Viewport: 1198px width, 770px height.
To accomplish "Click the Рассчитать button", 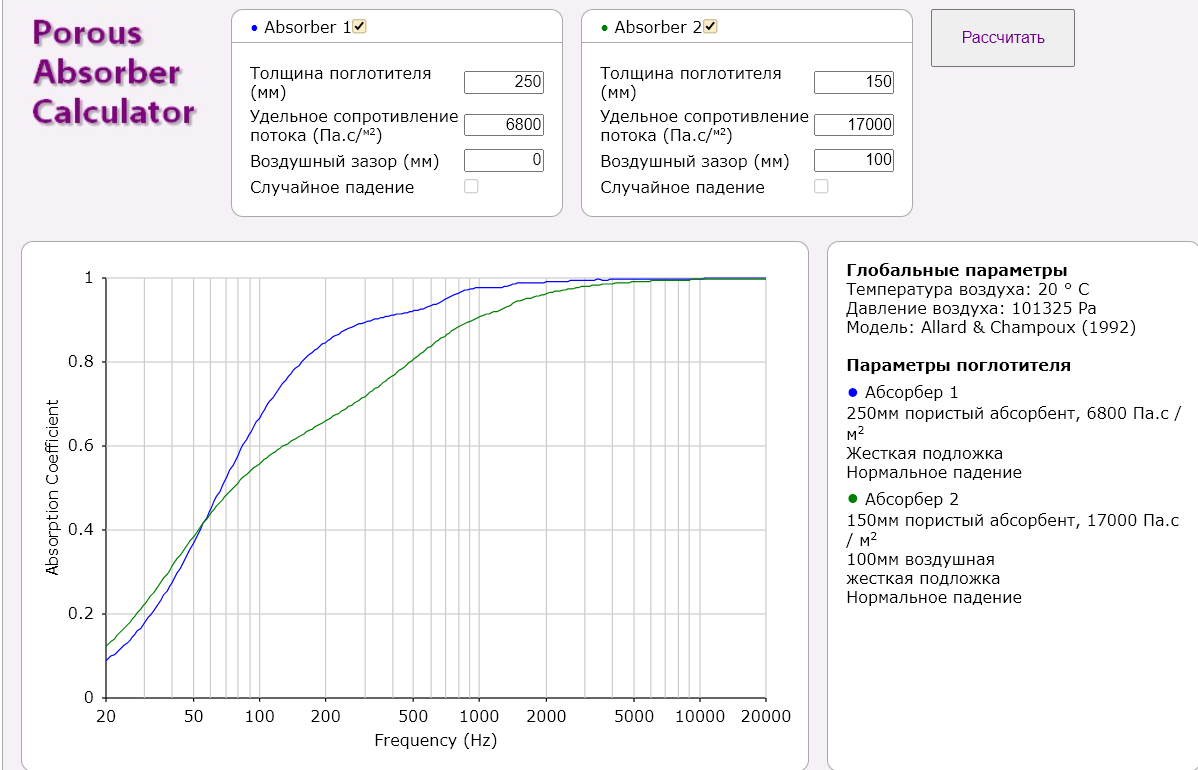I will pos(1002,38).
